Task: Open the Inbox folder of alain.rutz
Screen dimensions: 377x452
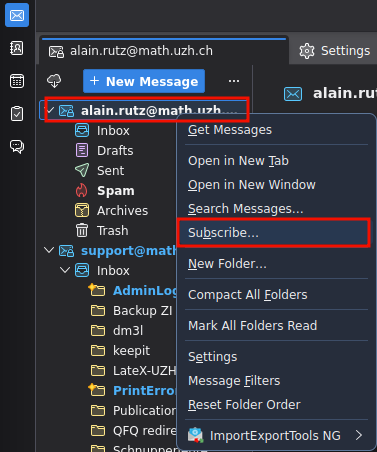Action: coord(113,131)
